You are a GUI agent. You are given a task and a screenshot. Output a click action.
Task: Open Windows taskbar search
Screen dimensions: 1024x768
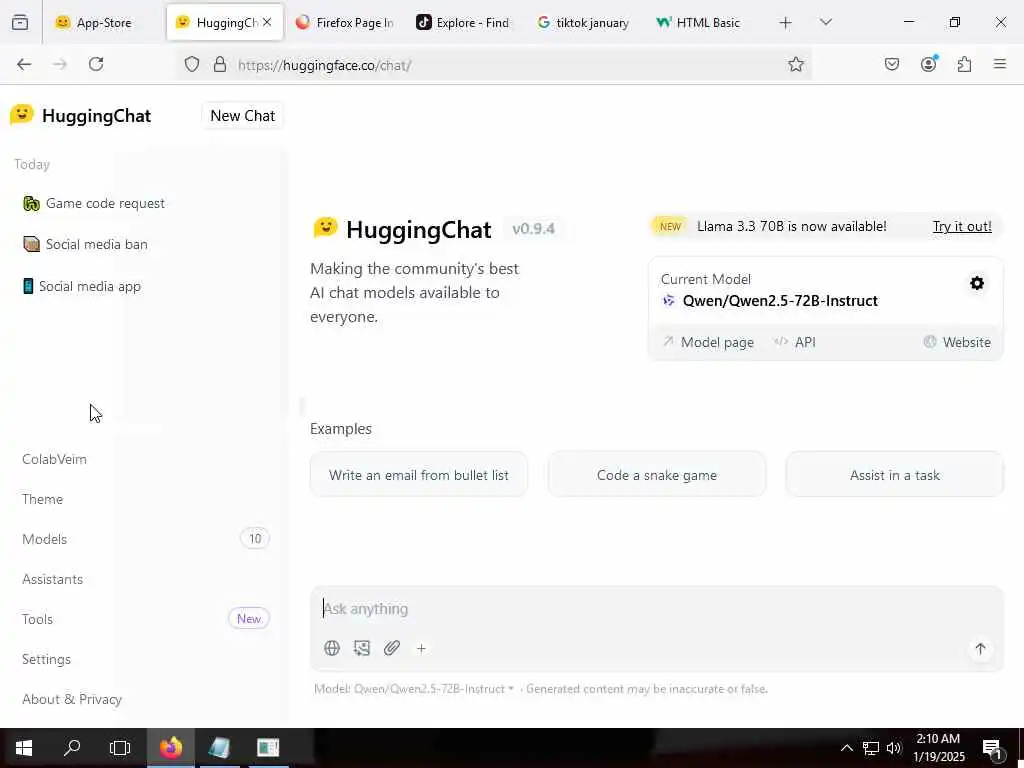pyautogui.click(x=72, y=748)
